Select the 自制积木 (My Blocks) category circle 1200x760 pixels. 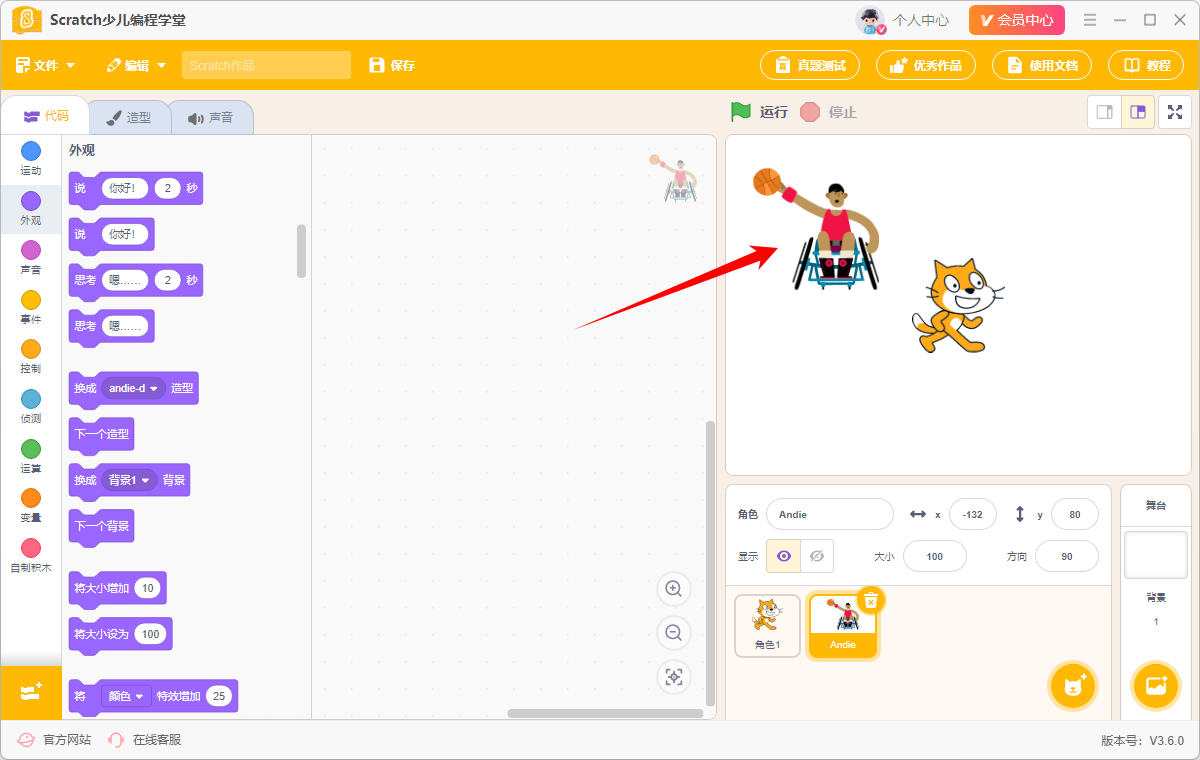tap(31, 548)
